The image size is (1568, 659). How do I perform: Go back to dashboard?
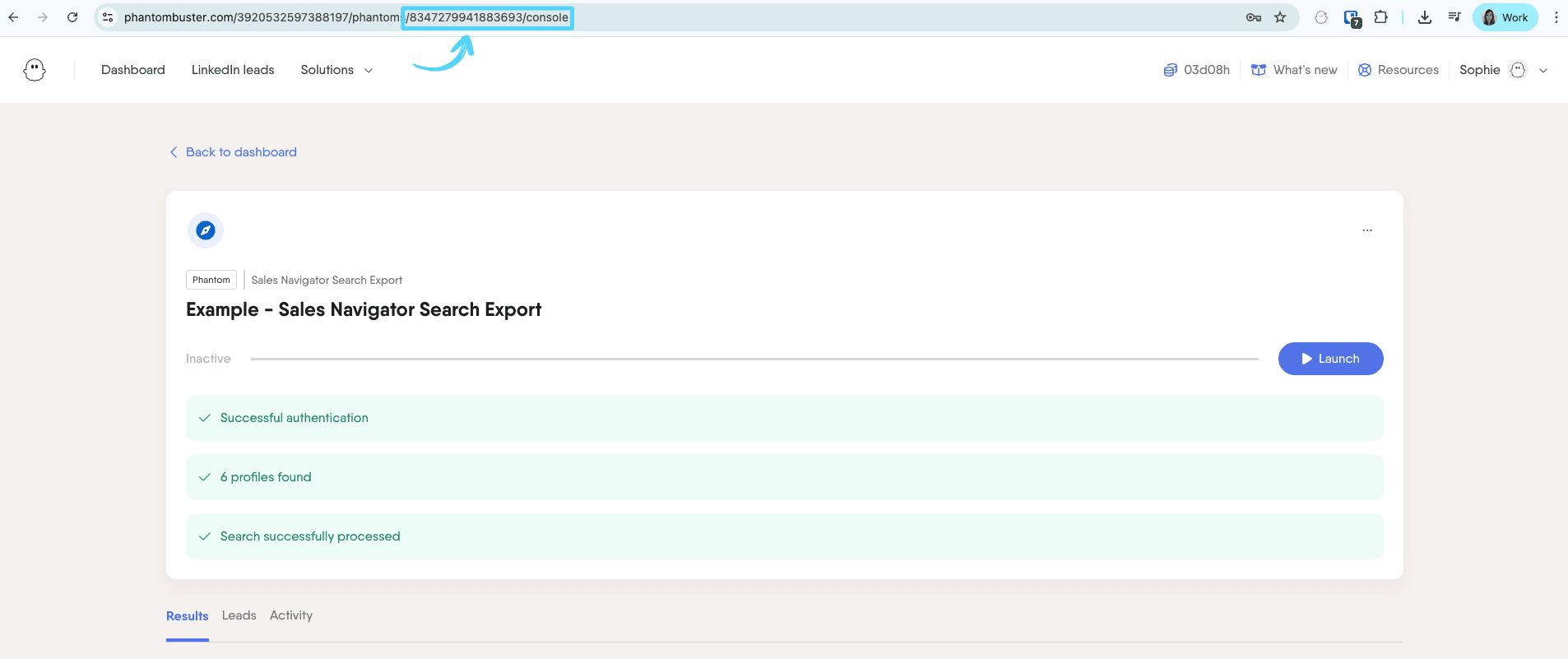[x=233, y=152]
